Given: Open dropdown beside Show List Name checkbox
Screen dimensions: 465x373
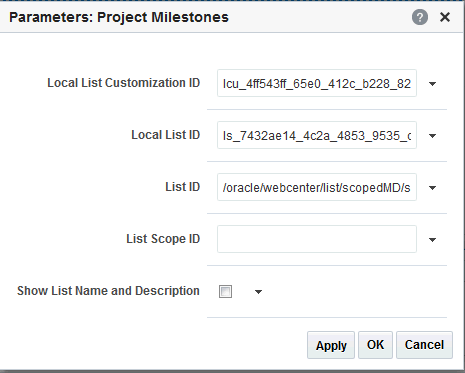Looking at the screenshot, I should point(258,292).
